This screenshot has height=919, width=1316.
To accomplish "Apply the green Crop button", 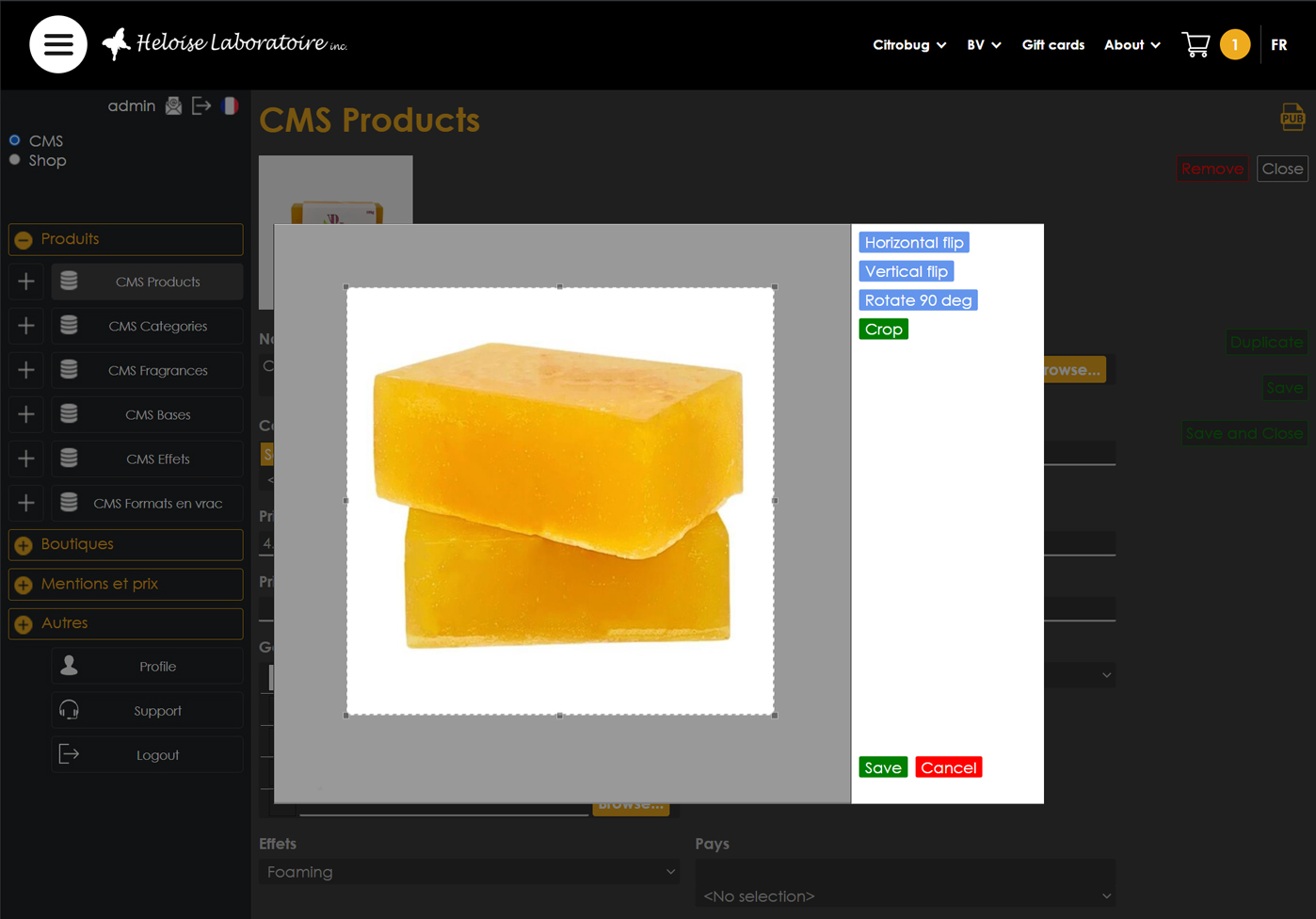I will point(883,330).
